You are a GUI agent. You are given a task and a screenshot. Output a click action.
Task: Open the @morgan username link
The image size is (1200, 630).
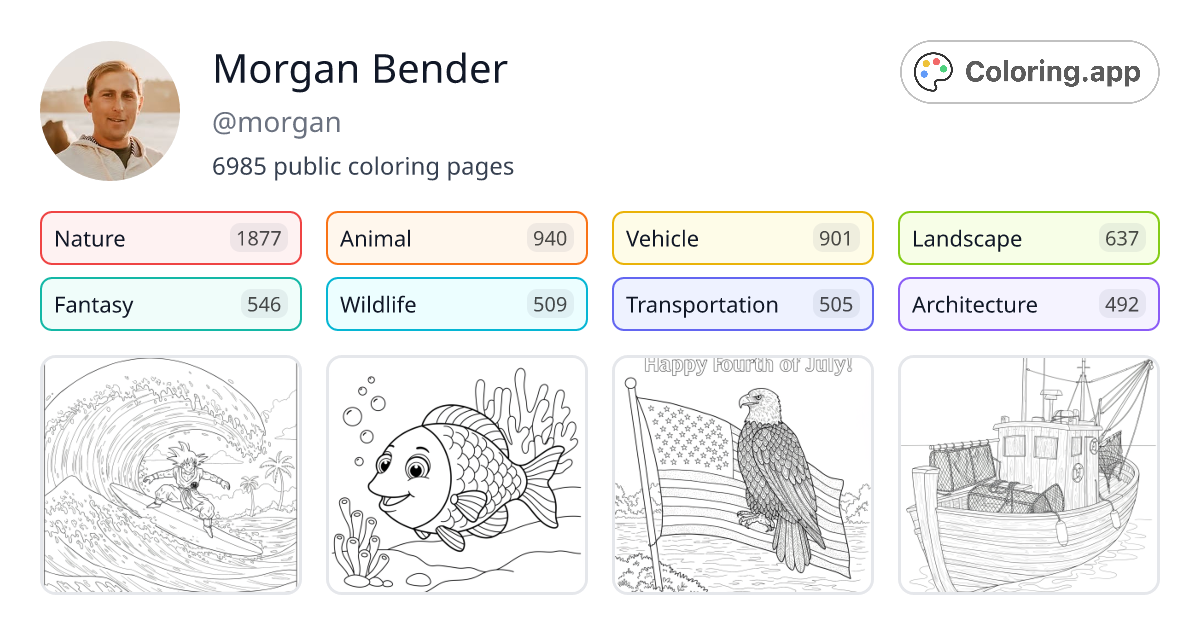click(276, 122)
